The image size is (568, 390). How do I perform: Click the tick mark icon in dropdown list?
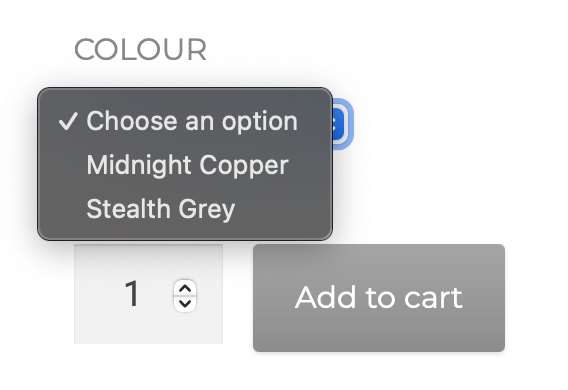pyautogui.click(x=68, y=121)
